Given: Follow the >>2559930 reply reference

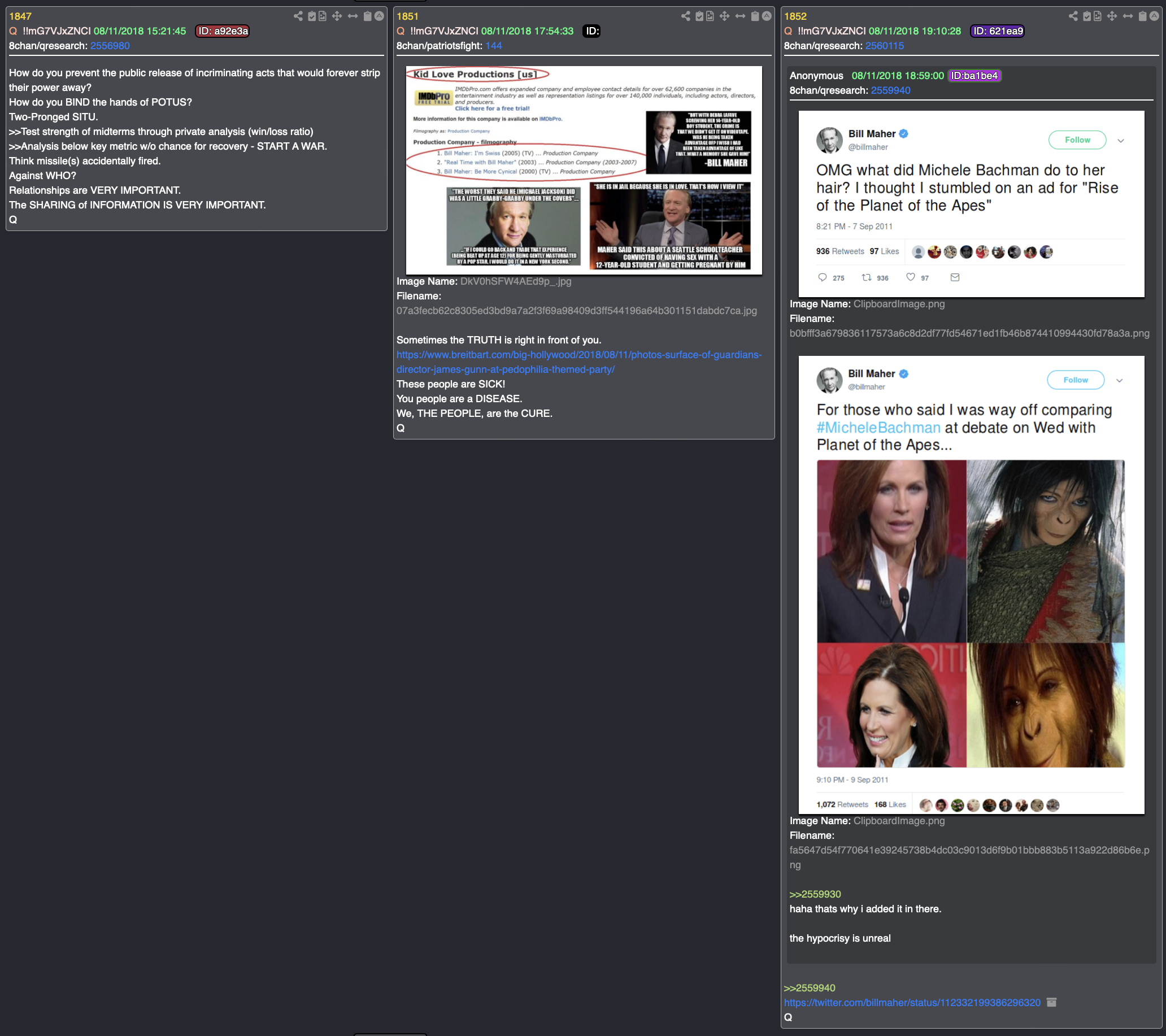Looking at the screenshot, I should (815, 894).
